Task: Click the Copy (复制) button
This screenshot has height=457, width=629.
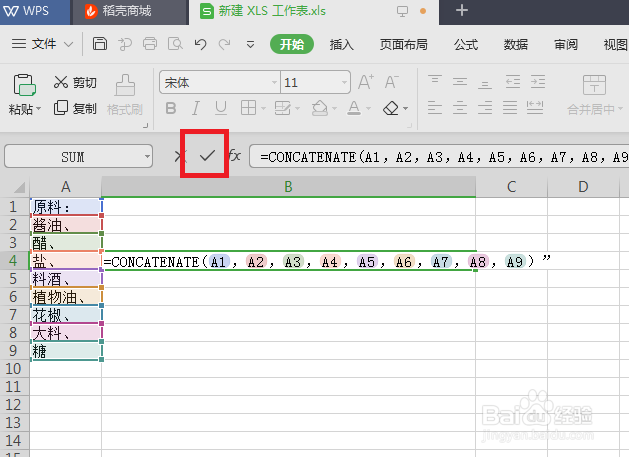Action: [75, 108]
